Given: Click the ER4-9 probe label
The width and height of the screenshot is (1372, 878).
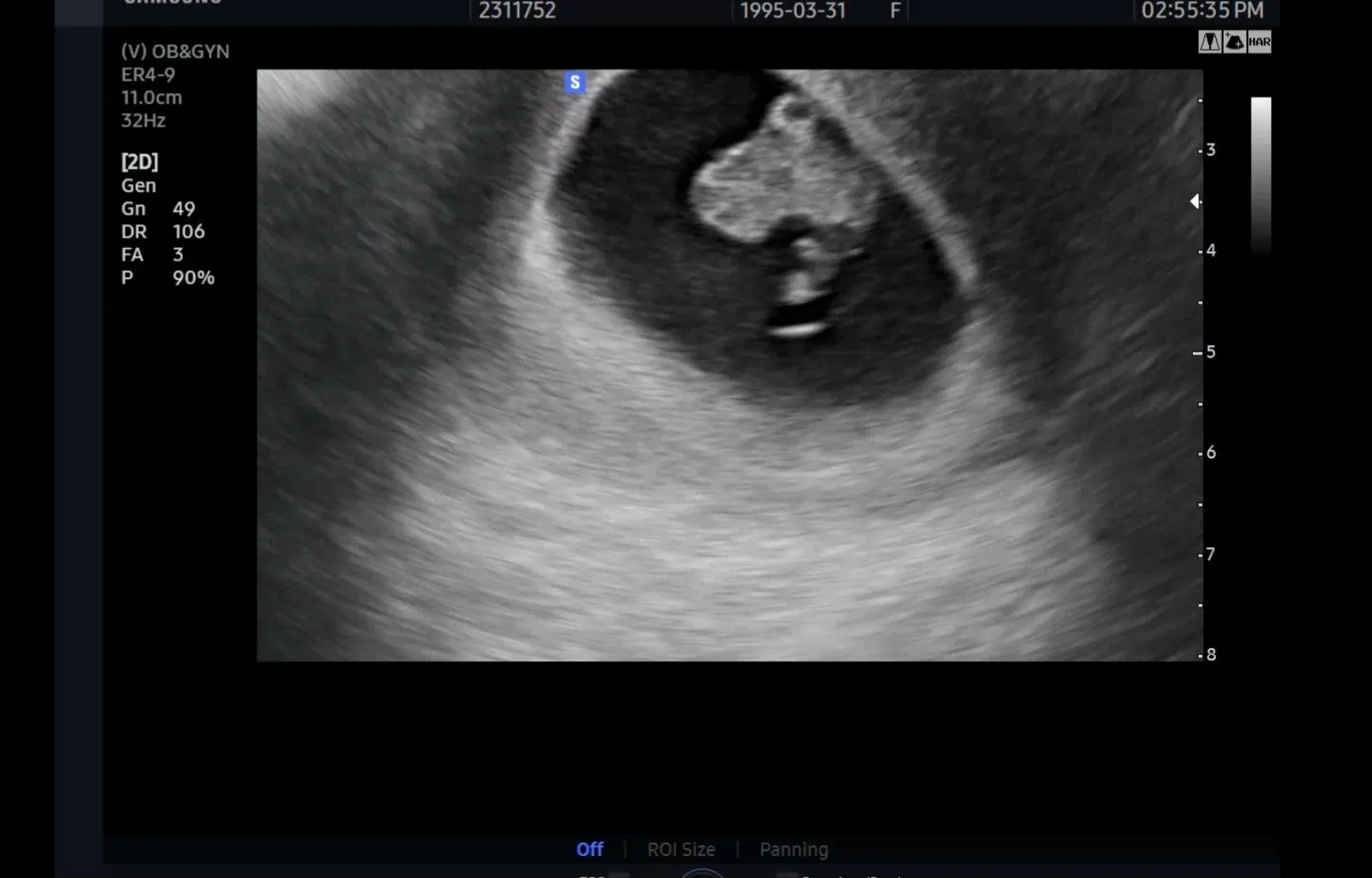Looking at the screenshot, I should click(x=148, y=74).
